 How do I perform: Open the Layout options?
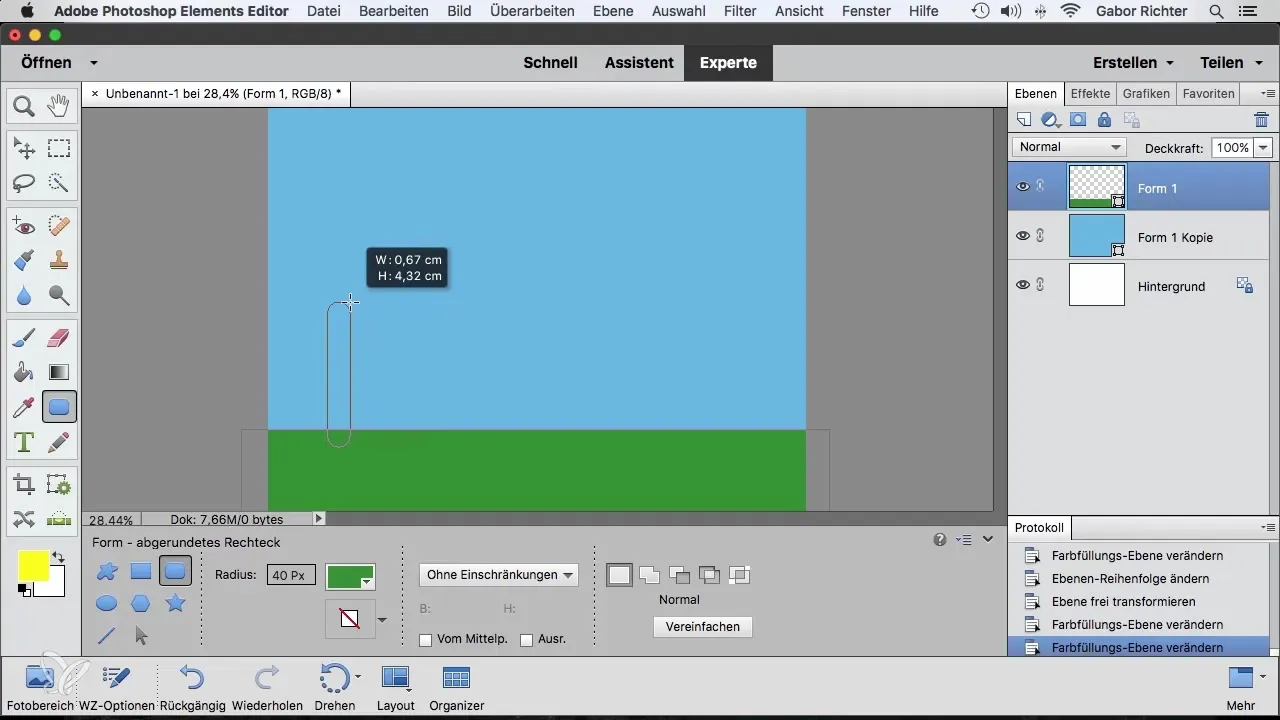point(396,687)
